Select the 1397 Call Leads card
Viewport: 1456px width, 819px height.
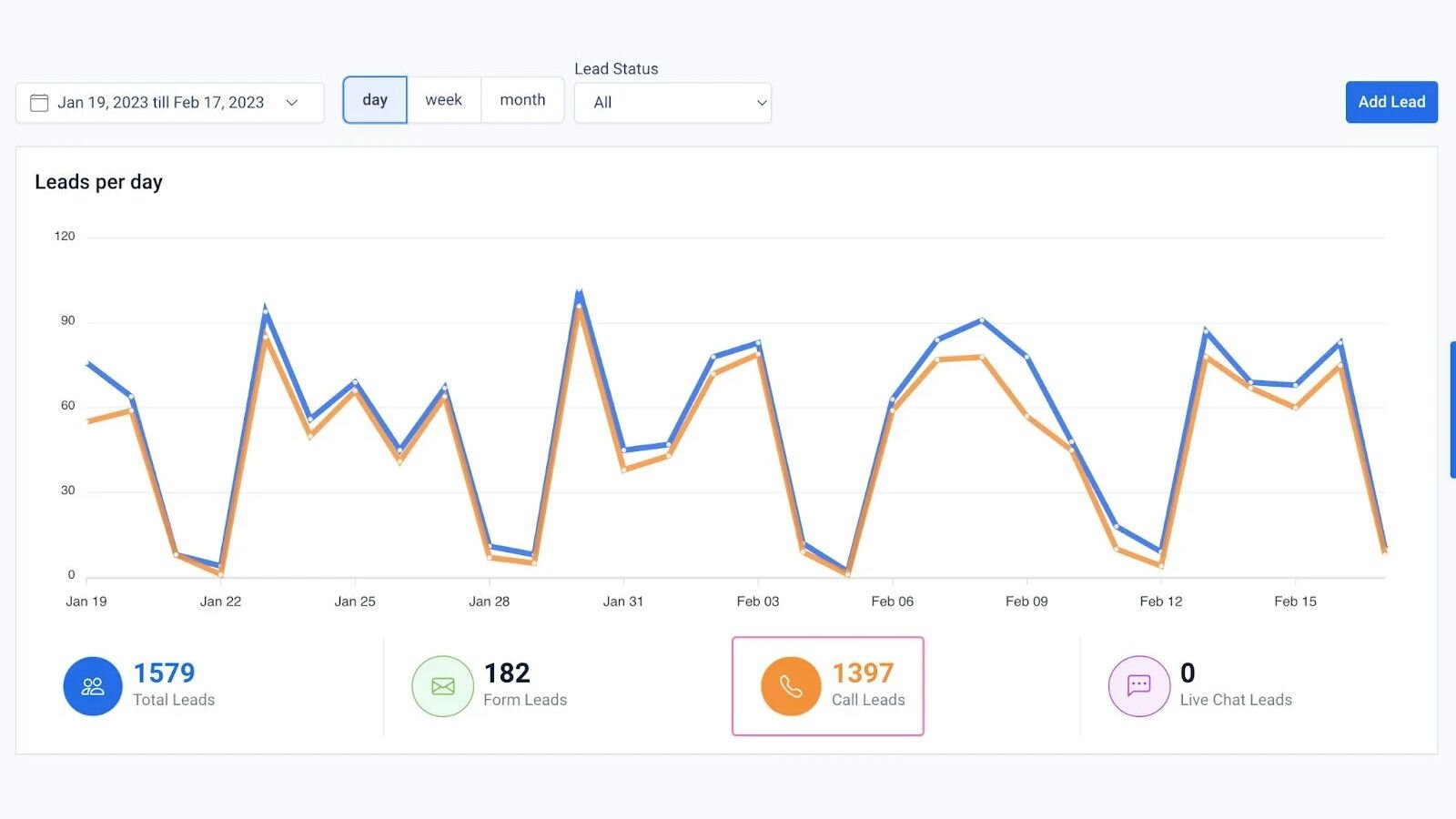(x=827, y=686)
